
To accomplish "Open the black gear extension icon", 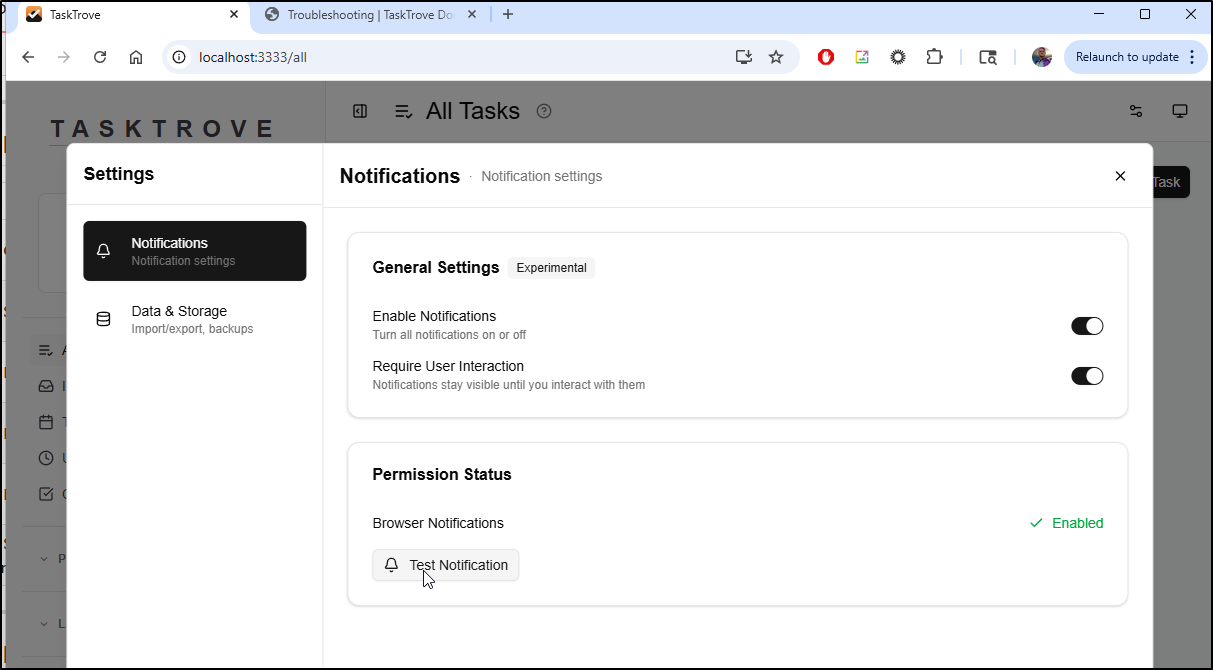I will coord(898,57).
